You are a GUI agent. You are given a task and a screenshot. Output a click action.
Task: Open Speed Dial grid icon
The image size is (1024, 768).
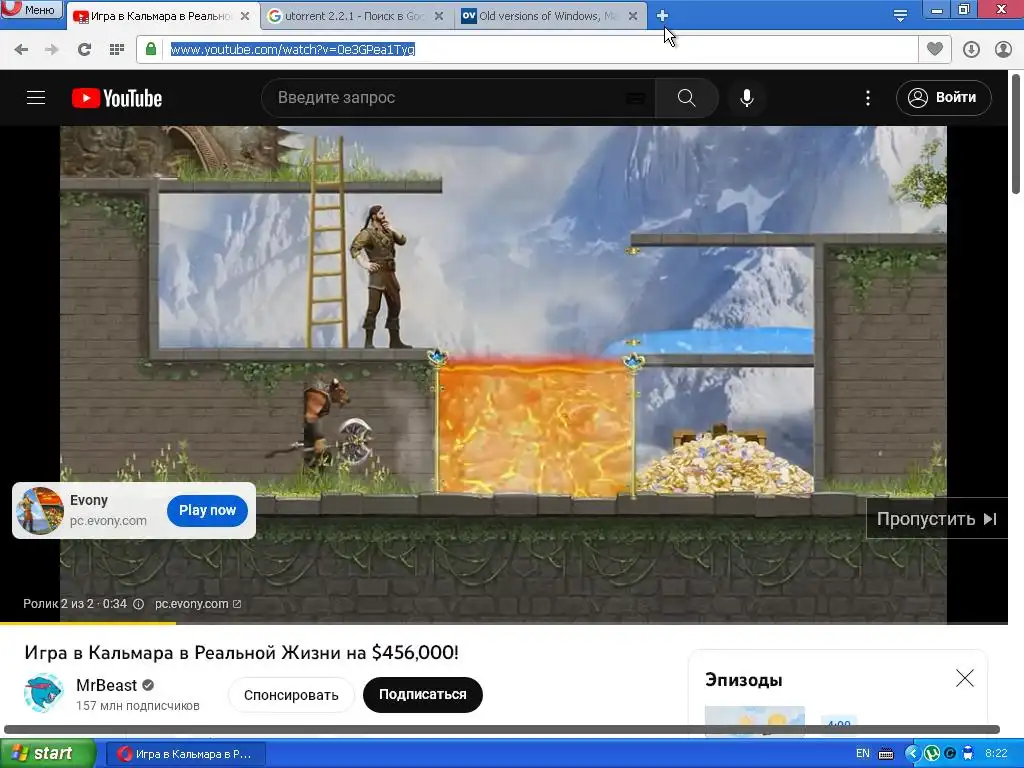pyautogui.click(x=117, y=49)
